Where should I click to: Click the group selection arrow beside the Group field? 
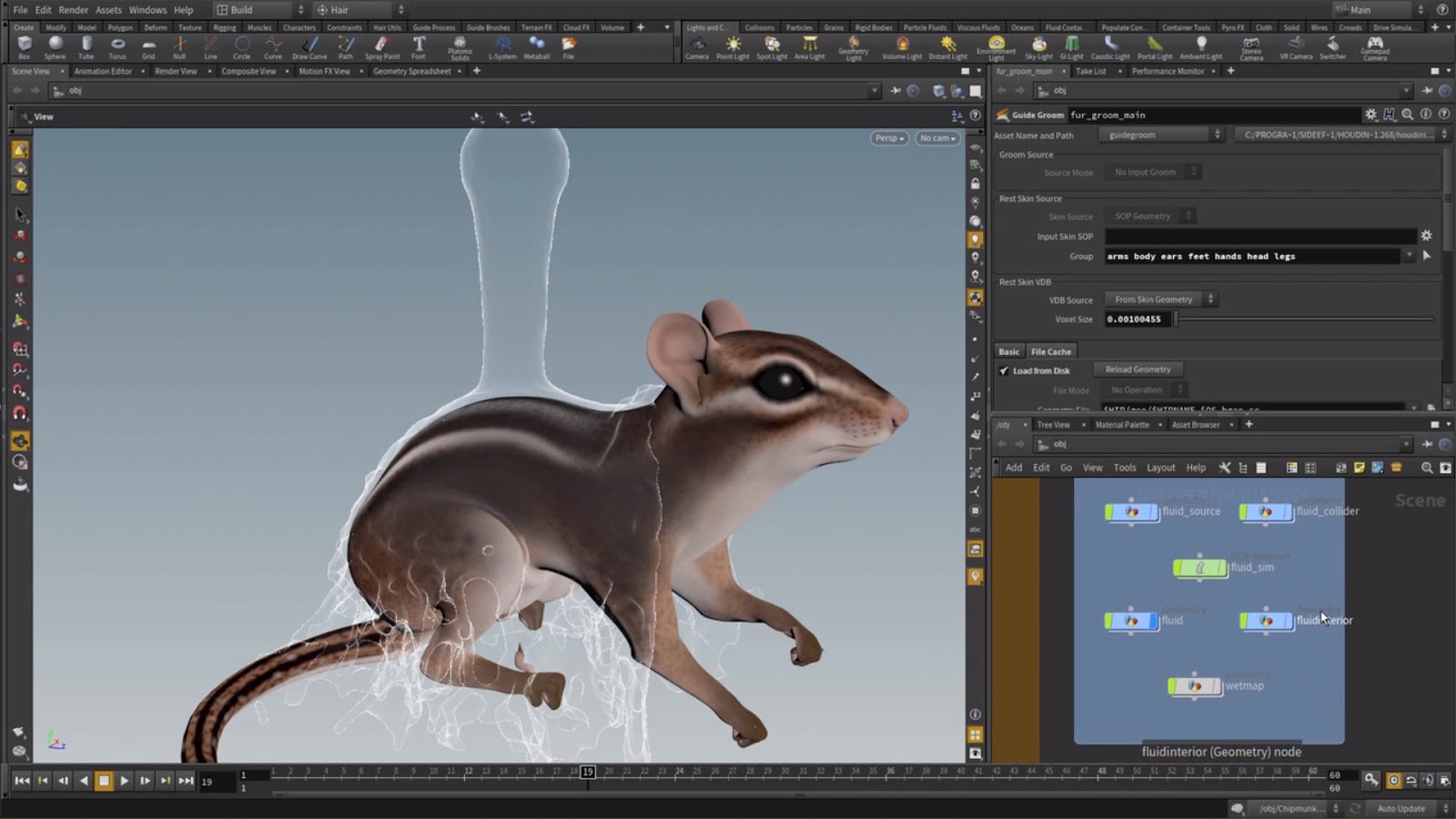pos(1426,256)
